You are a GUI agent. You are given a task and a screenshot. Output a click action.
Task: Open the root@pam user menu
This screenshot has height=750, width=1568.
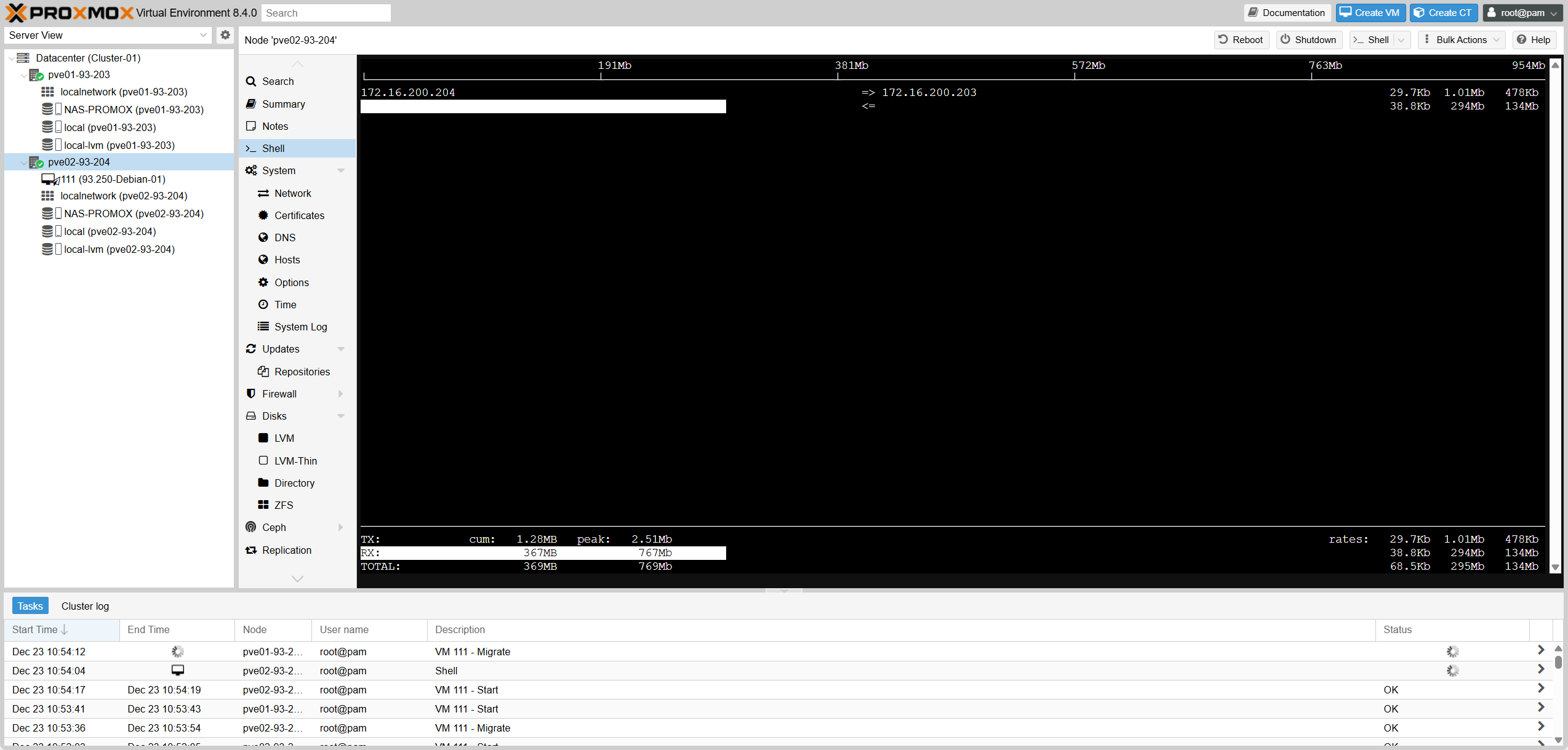click(x=1522, y=13)
